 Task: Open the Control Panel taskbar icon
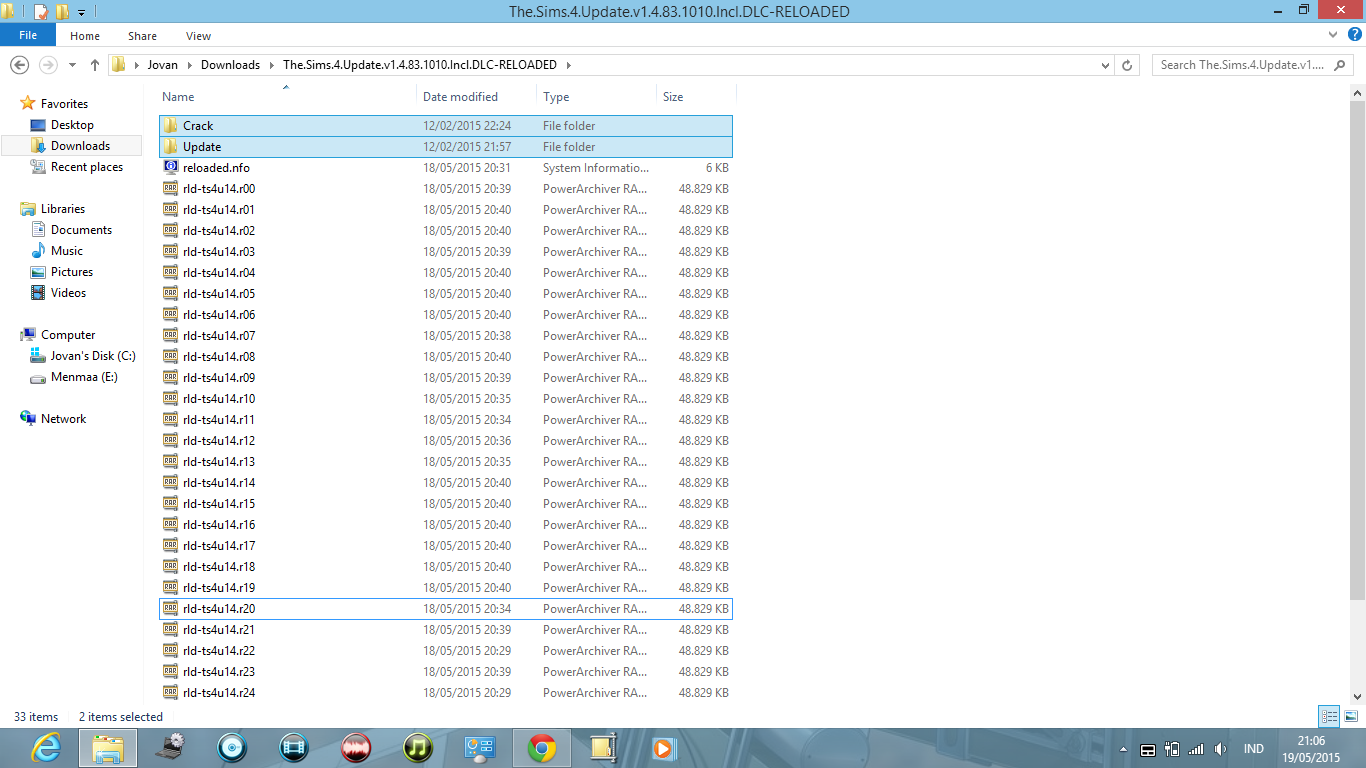point(480,747)
